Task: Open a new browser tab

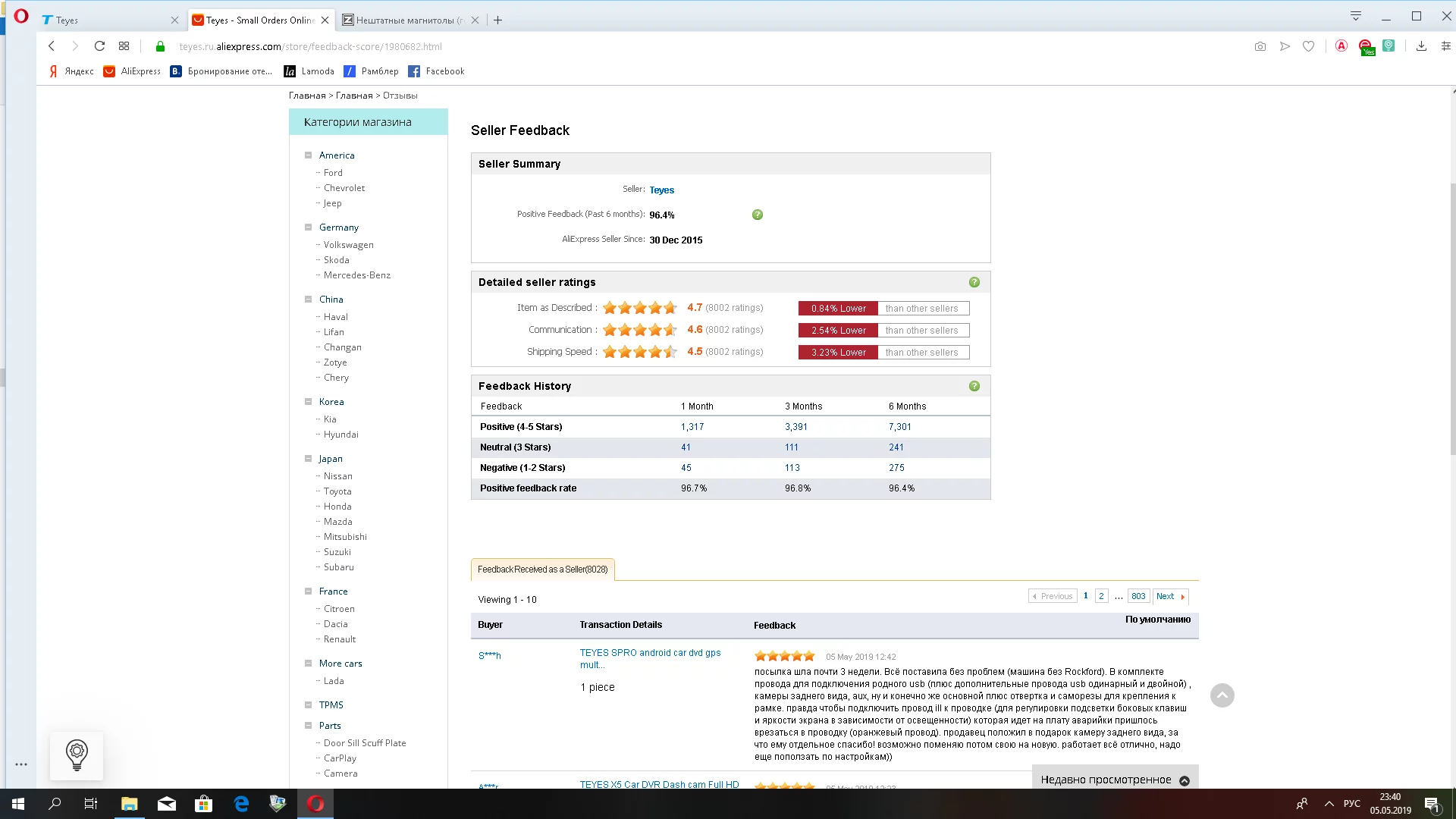Action: pyautogui.click(x=498, y=20)
